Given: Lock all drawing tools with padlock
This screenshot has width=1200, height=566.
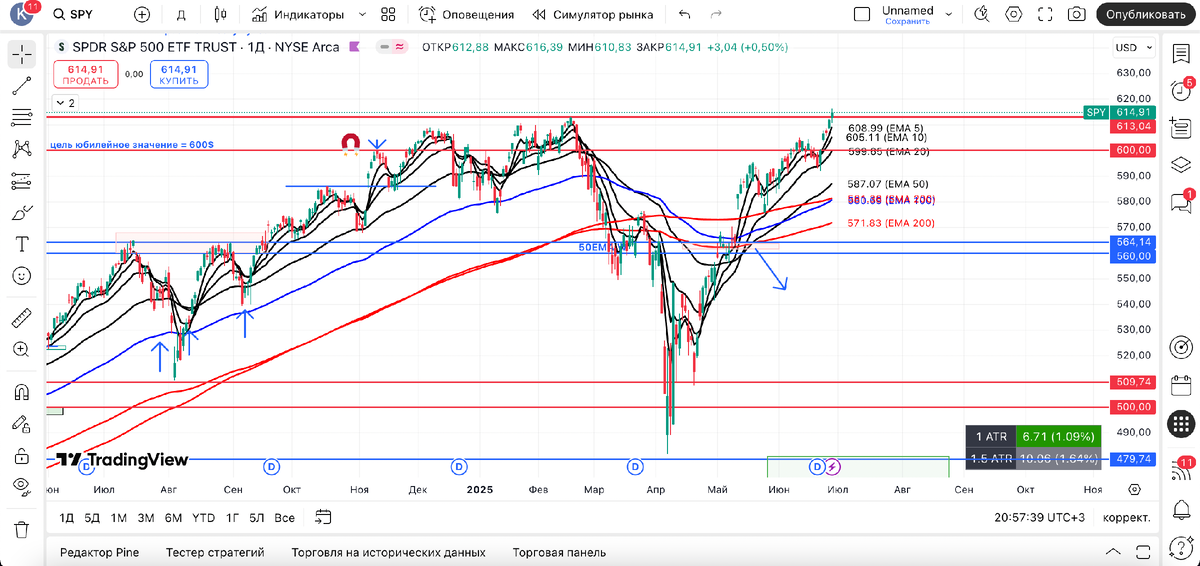Looking at the screenshot, I should coord(21,456).
